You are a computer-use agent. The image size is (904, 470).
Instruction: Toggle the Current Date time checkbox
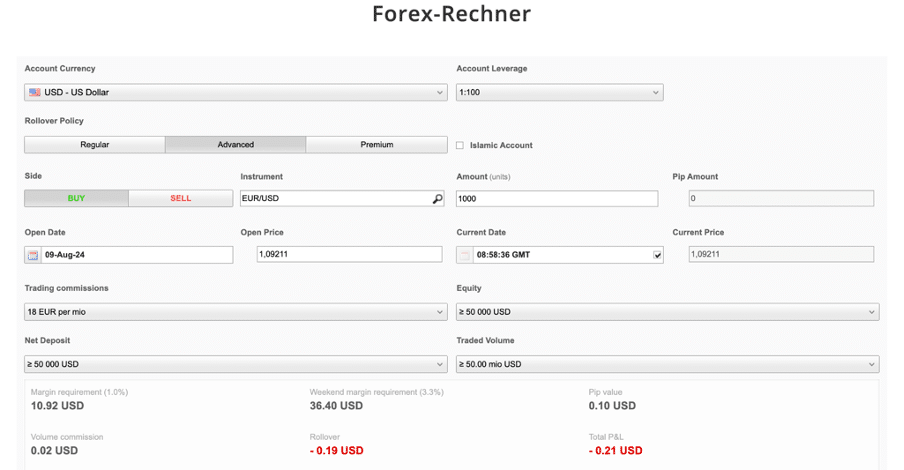(x=657, y=255)
